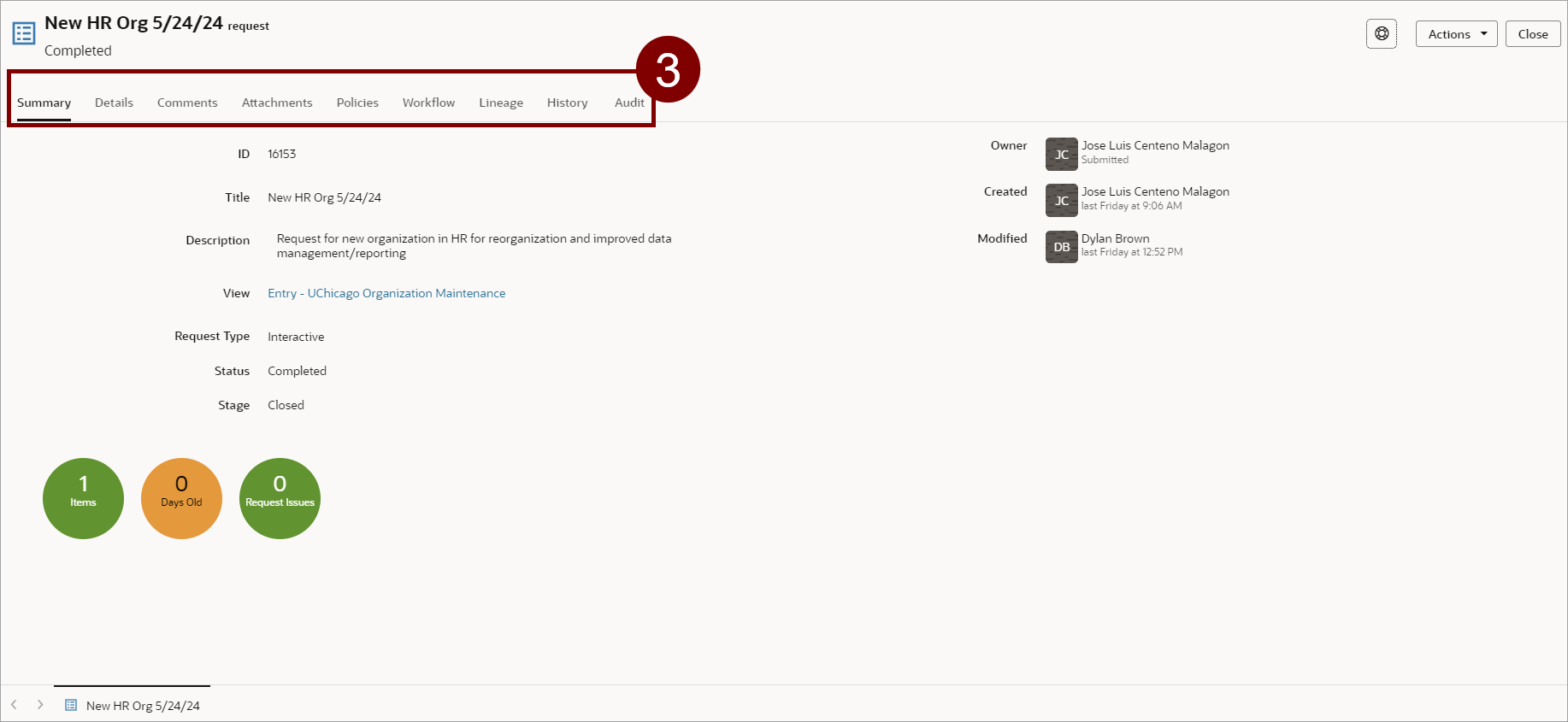Go to the Workflow tab
Viewport: 1568px width, 722px height.
(428, 103)
